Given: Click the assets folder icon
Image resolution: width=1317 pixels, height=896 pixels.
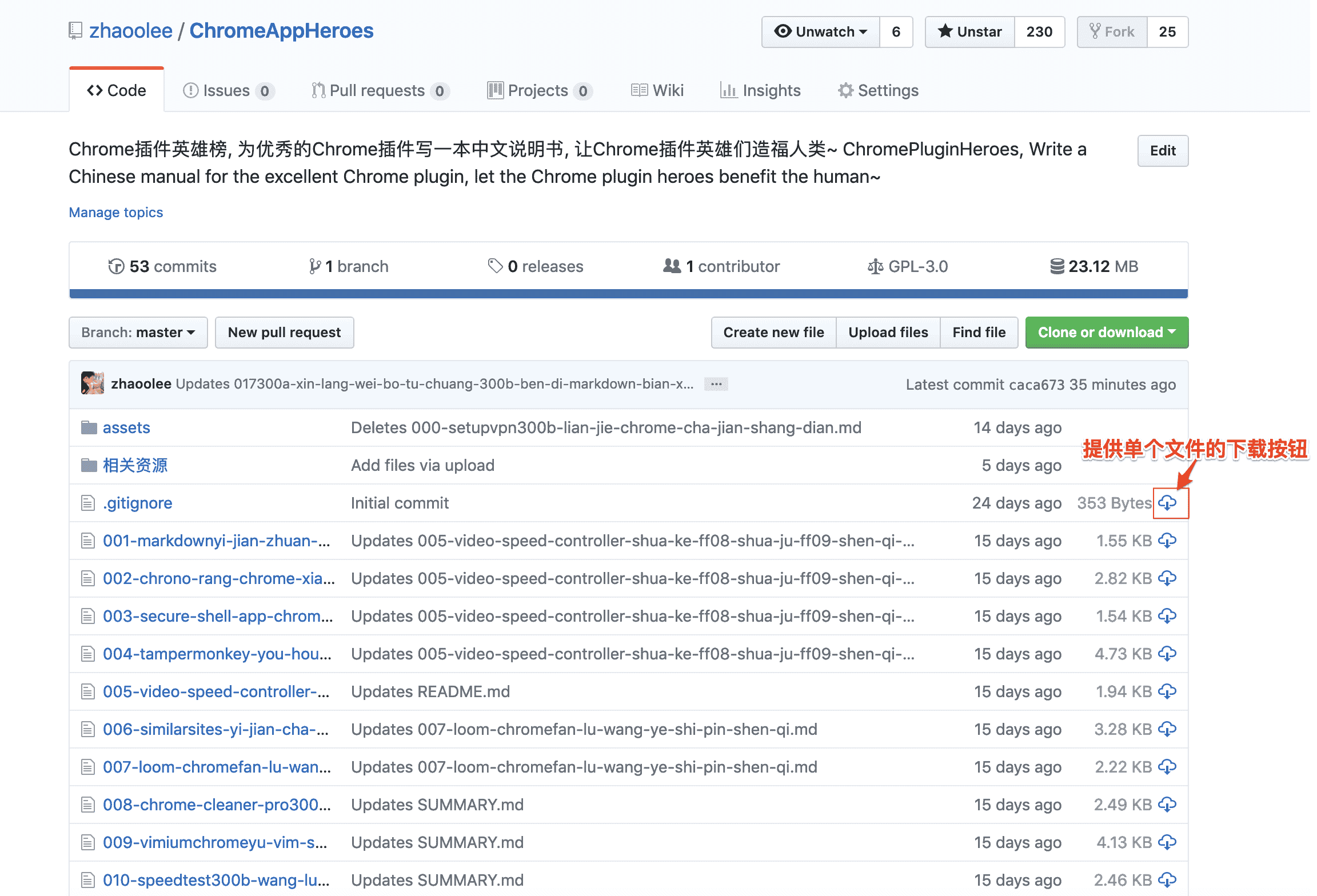Looking at the screenshot, I should [x=89, y=427].
